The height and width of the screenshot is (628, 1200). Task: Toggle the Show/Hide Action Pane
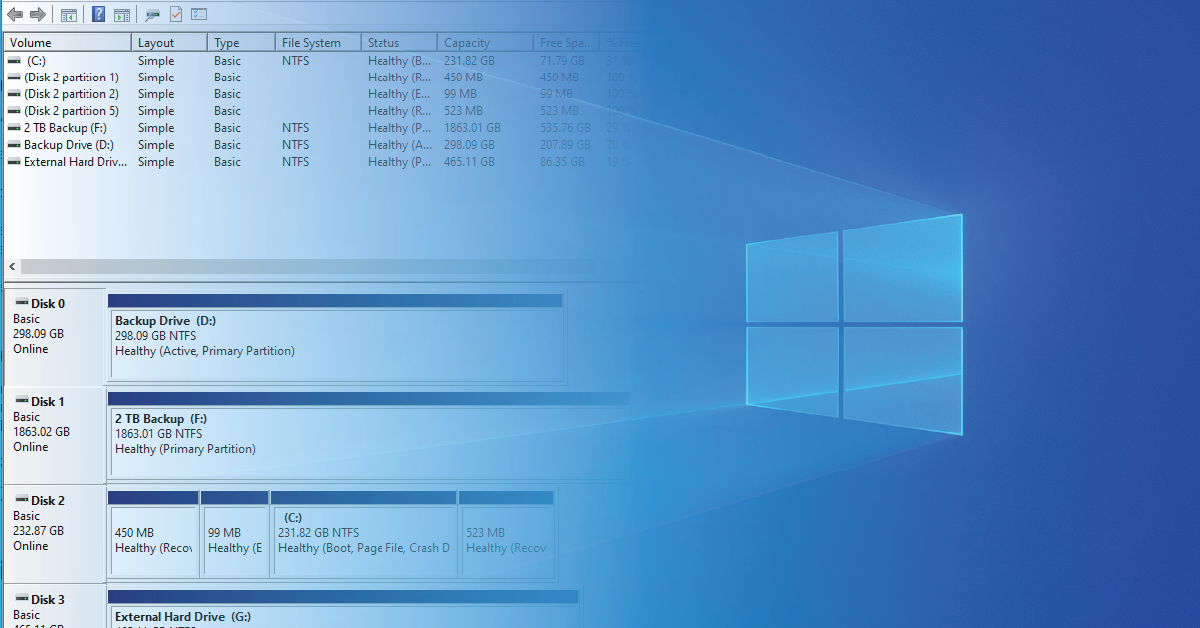tap(121, 13)
